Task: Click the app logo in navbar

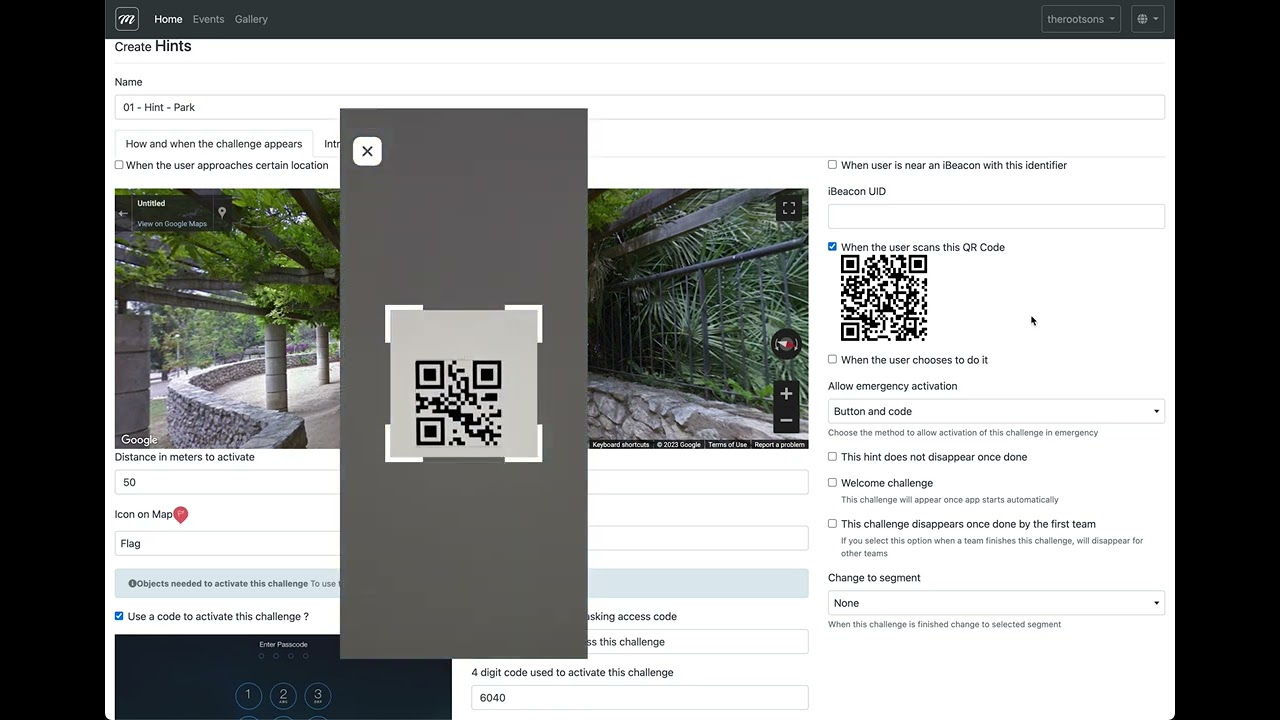Action: [127, 19]
